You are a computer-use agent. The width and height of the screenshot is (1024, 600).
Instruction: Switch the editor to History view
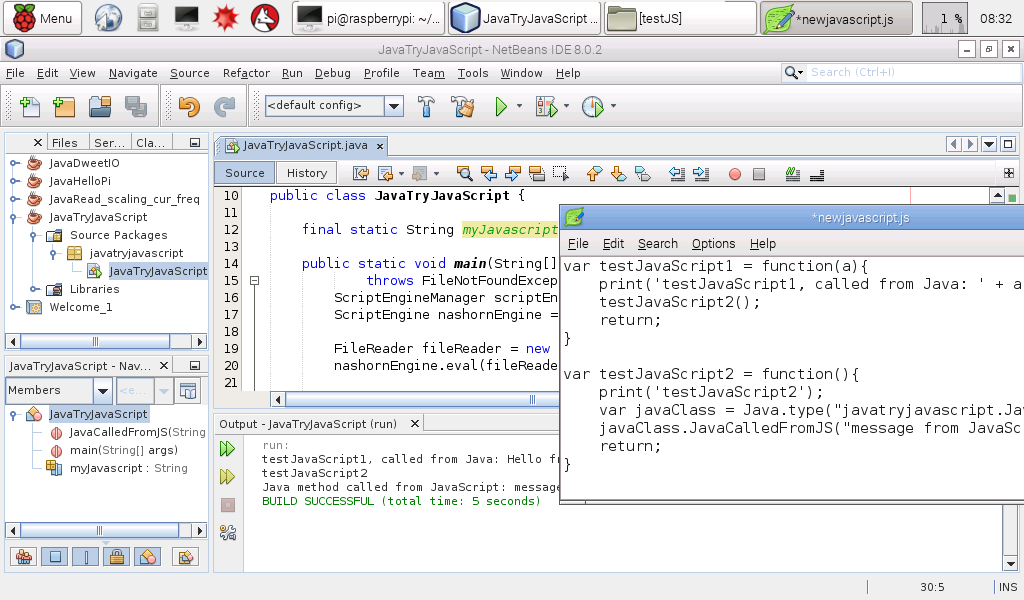(306, 173)
